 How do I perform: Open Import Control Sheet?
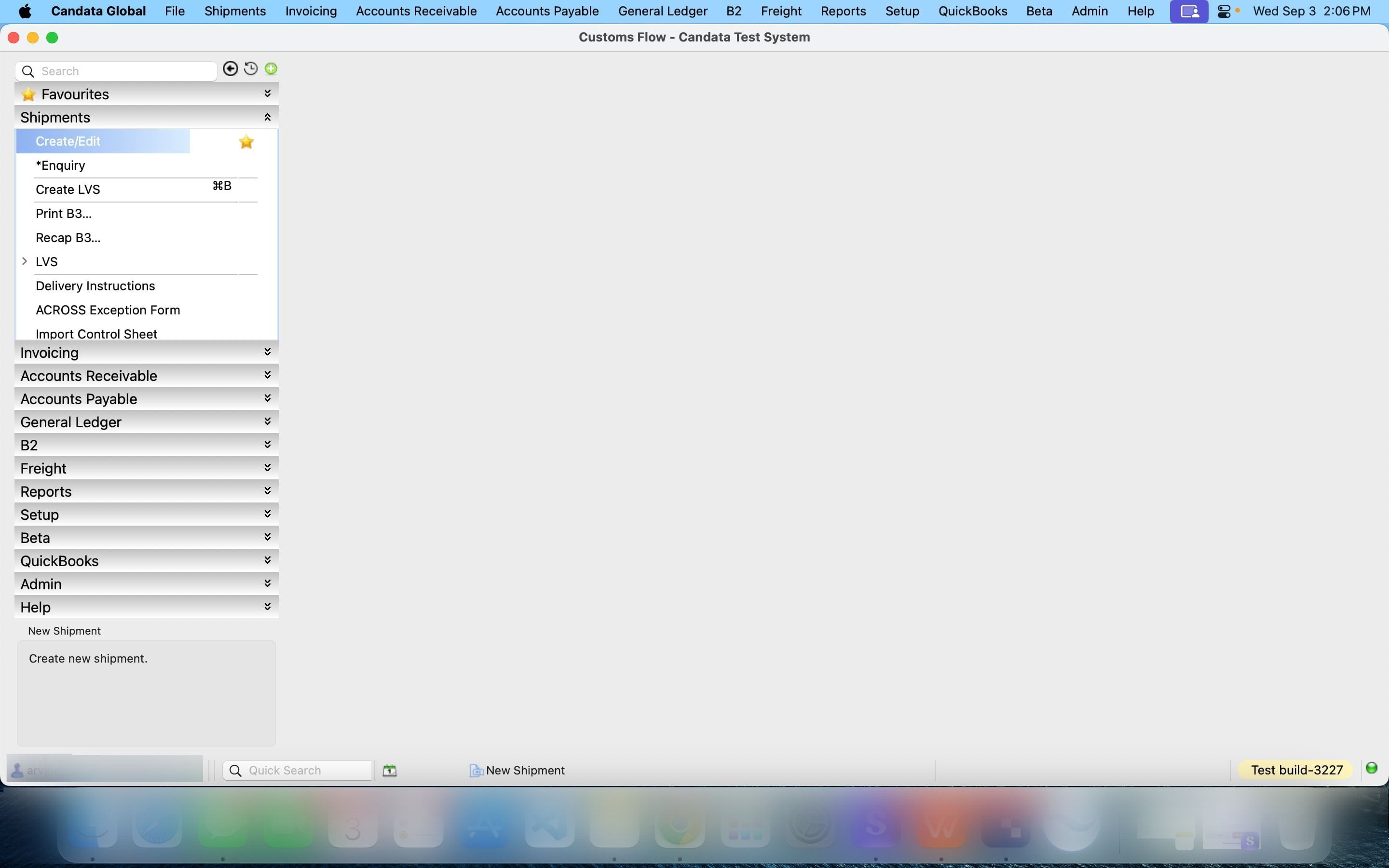tap(96, 334)
